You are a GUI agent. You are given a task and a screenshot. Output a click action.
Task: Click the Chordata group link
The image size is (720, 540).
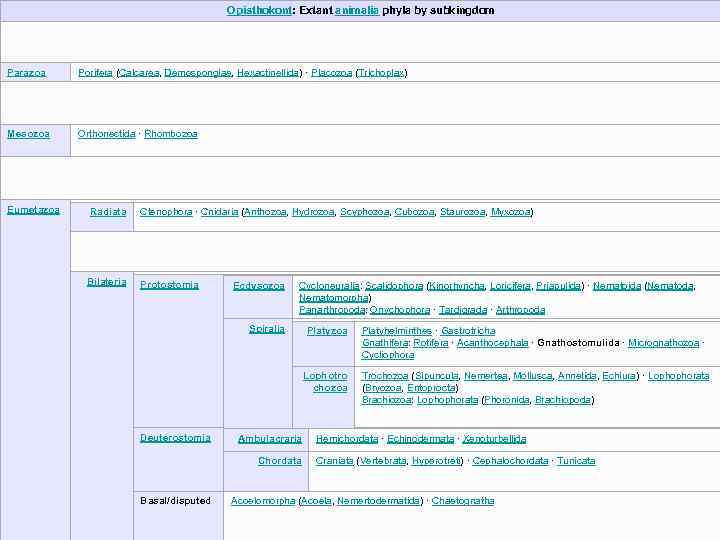click(x=280, y=460)
